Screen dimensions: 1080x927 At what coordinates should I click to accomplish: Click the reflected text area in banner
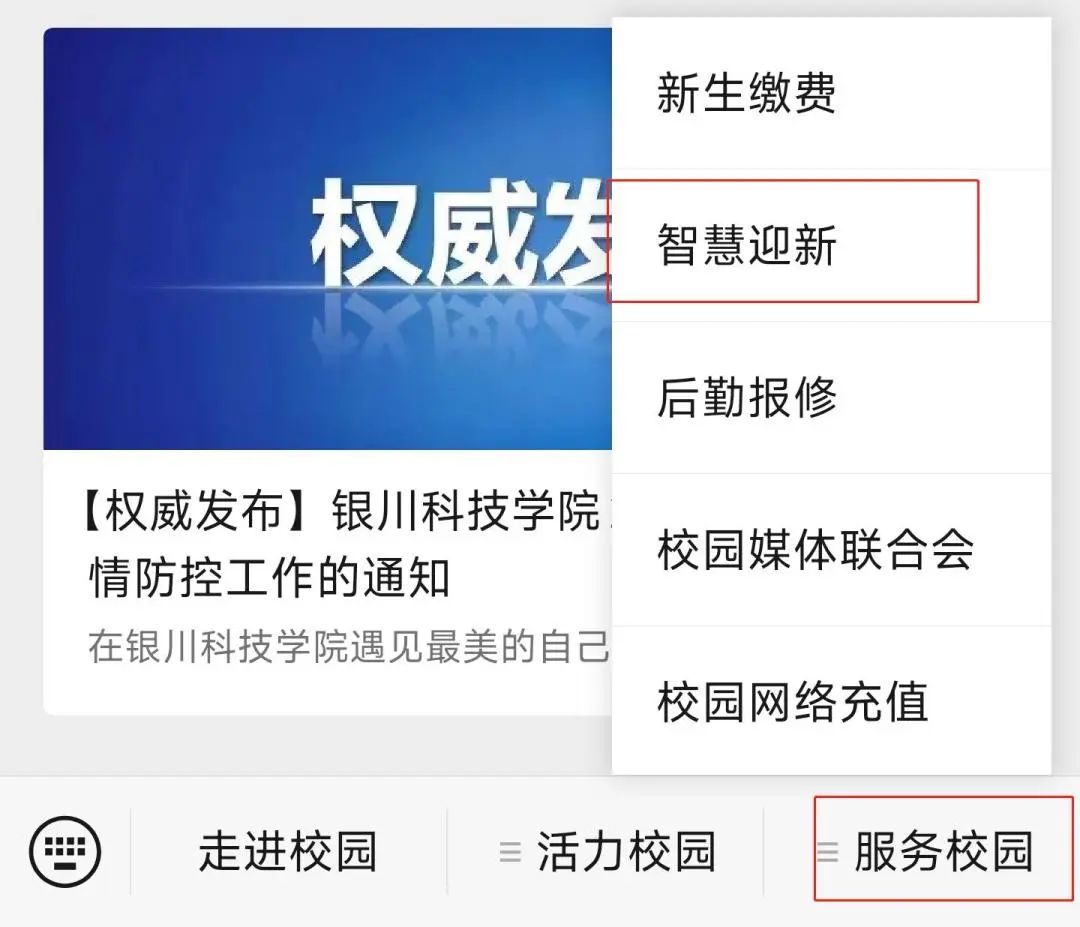pos(460,329)
